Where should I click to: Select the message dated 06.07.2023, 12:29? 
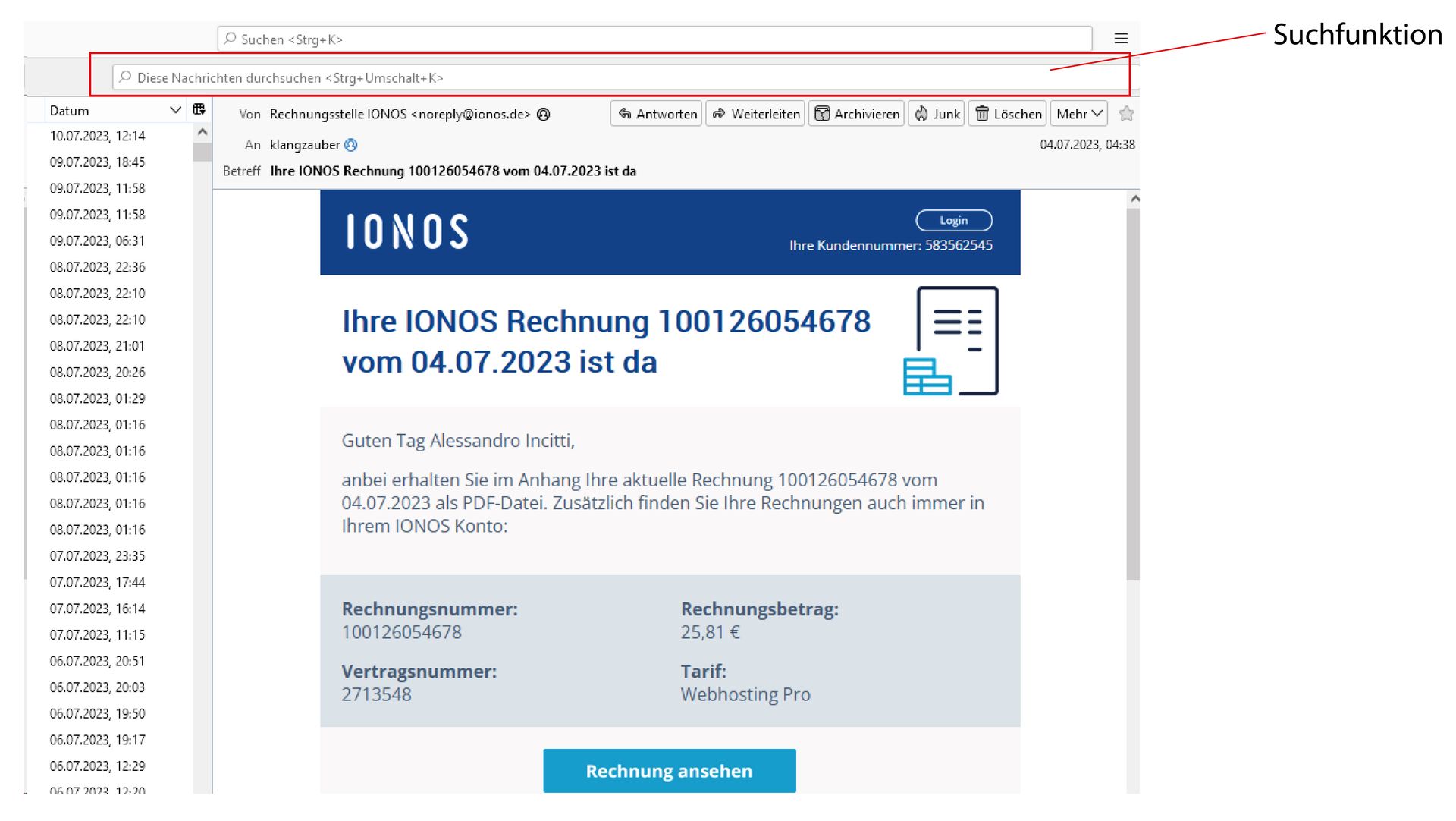(x=98, y=766)
